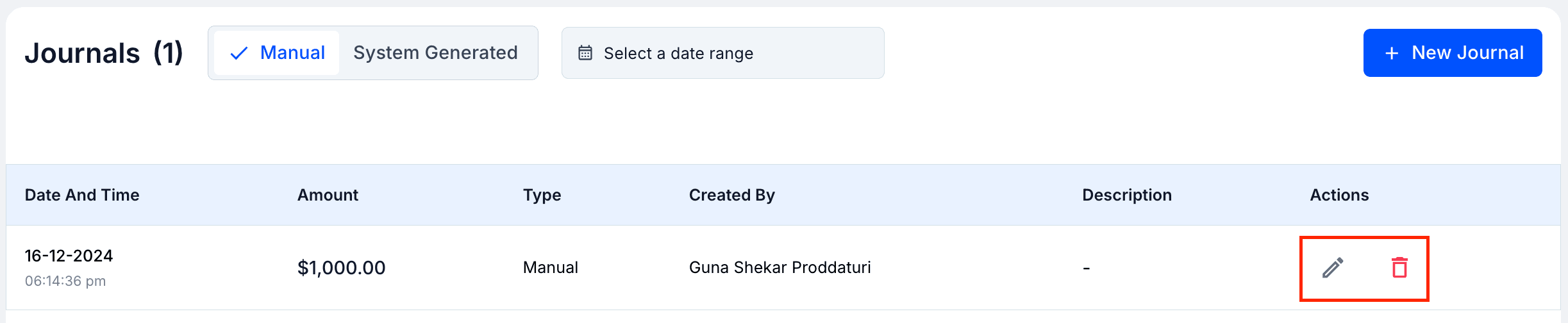Viewport: 1568px width, 323px height.
Task: Create a New Journal
Action: click(x=1452, y=53)
